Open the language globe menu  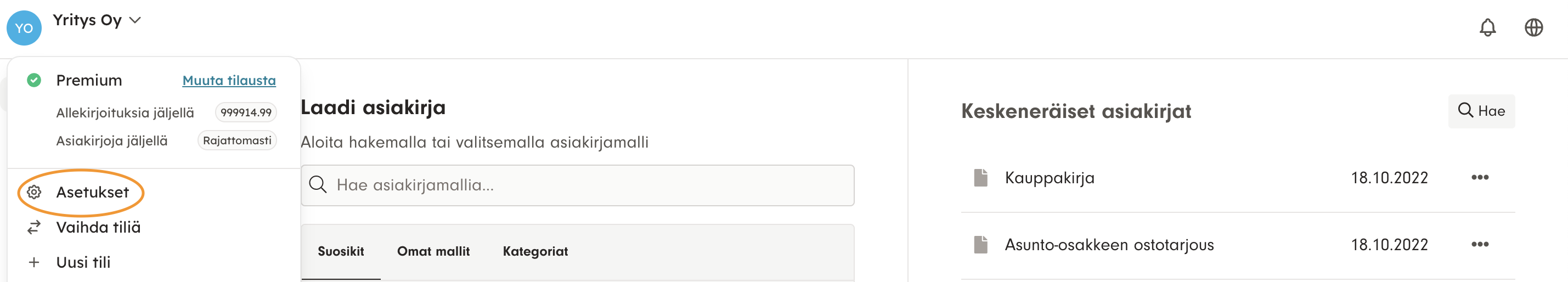1533,27
